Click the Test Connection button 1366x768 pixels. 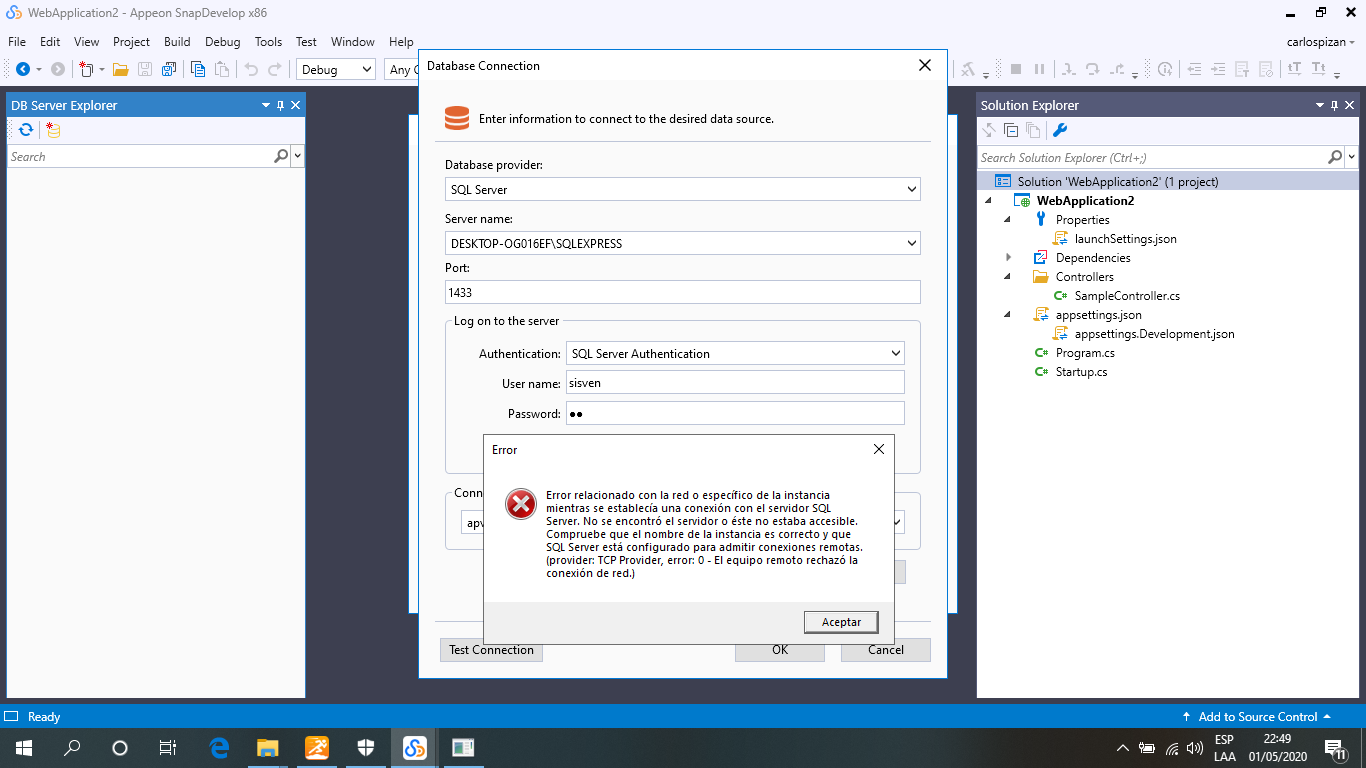(x=491, y=650)
